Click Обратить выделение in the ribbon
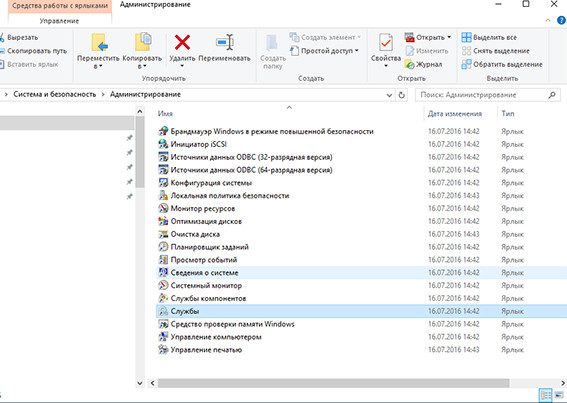The height and width of the screenshot is (403, 567). click(502, 64)
